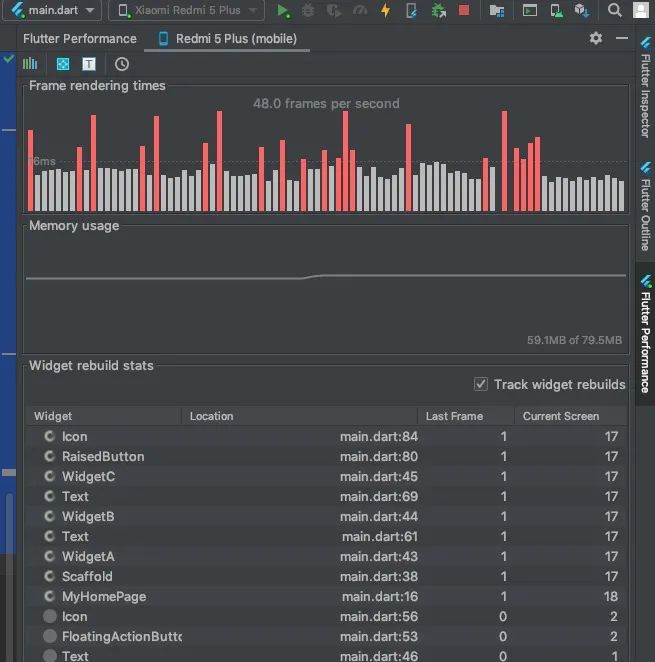Screen dimensions: 655x662
Task: Click the Current Screen column header
Action: pos(561,416)
